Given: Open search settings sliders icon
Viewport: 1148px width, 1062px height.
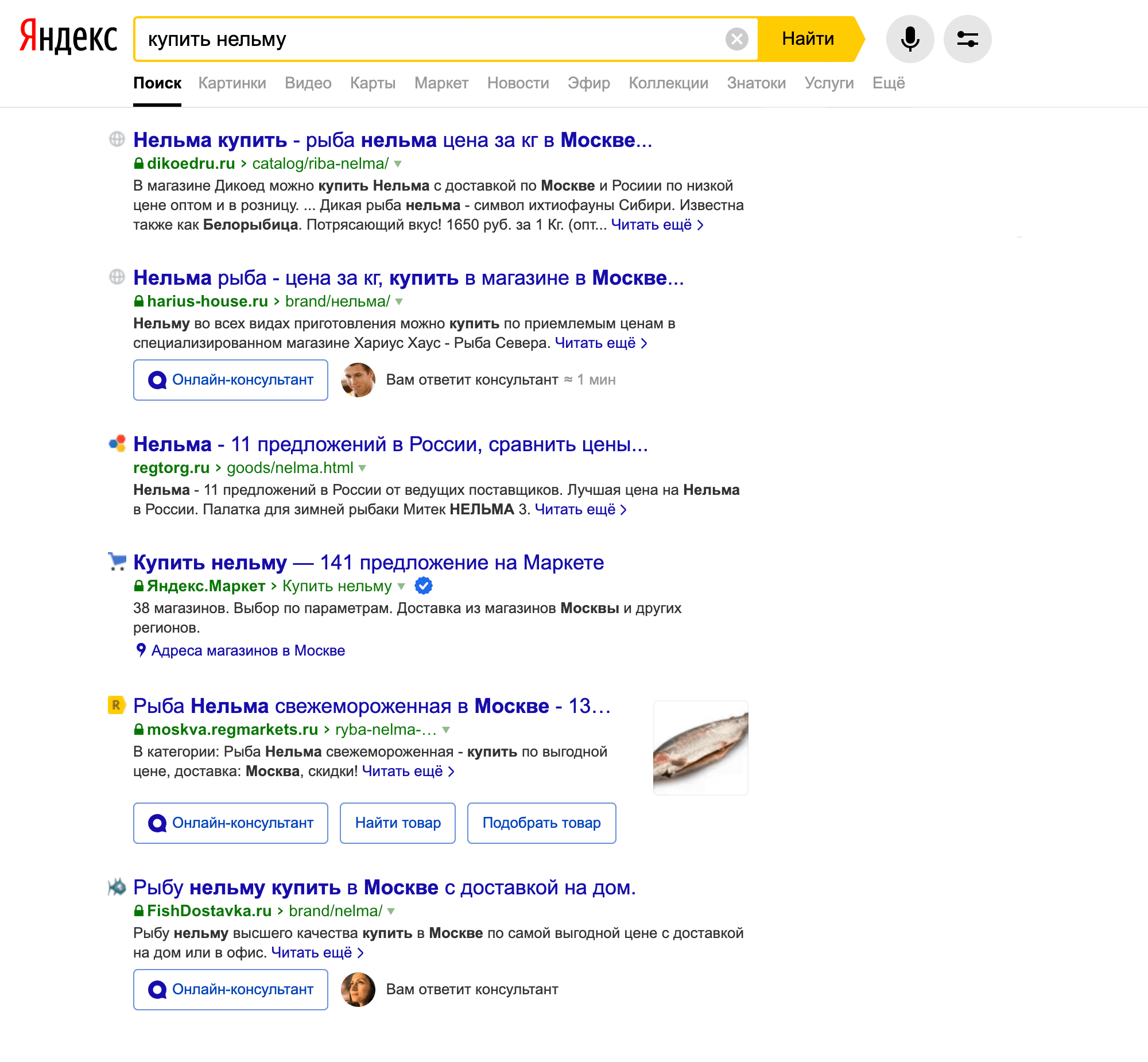Looking at the screenshot, I should click(967, 39).
